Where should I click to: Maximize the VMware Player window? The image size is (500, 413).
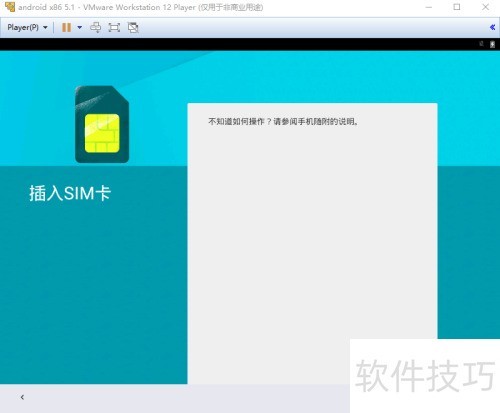pyautogui.click(x=457, y=7)
